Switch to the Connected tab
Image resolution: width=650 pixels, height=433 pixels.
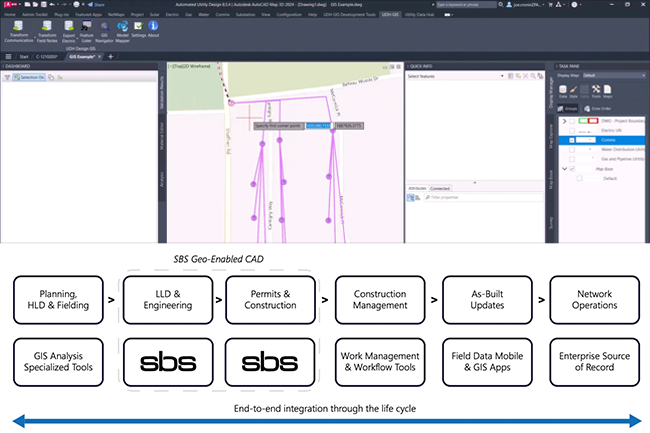[440, 188]
